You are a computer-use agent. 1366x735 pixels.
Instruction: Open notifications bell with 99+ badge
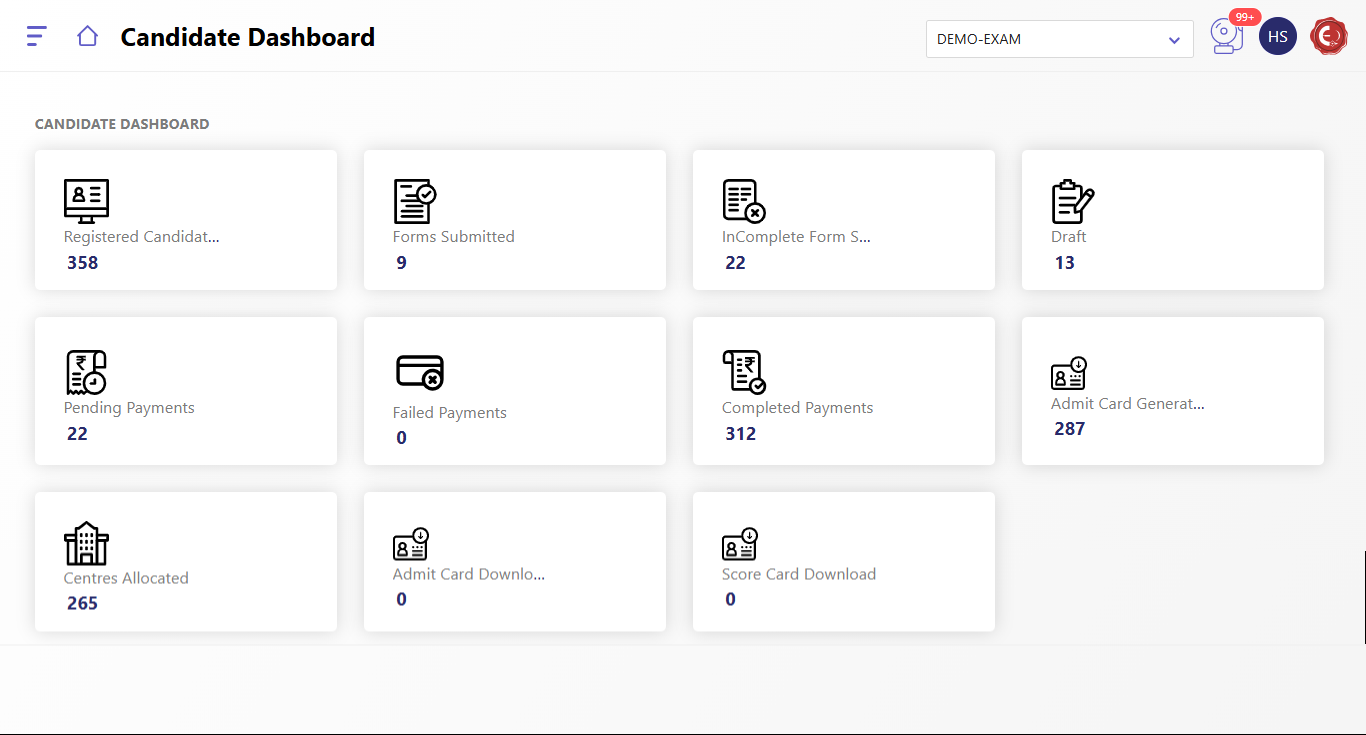1225,37
